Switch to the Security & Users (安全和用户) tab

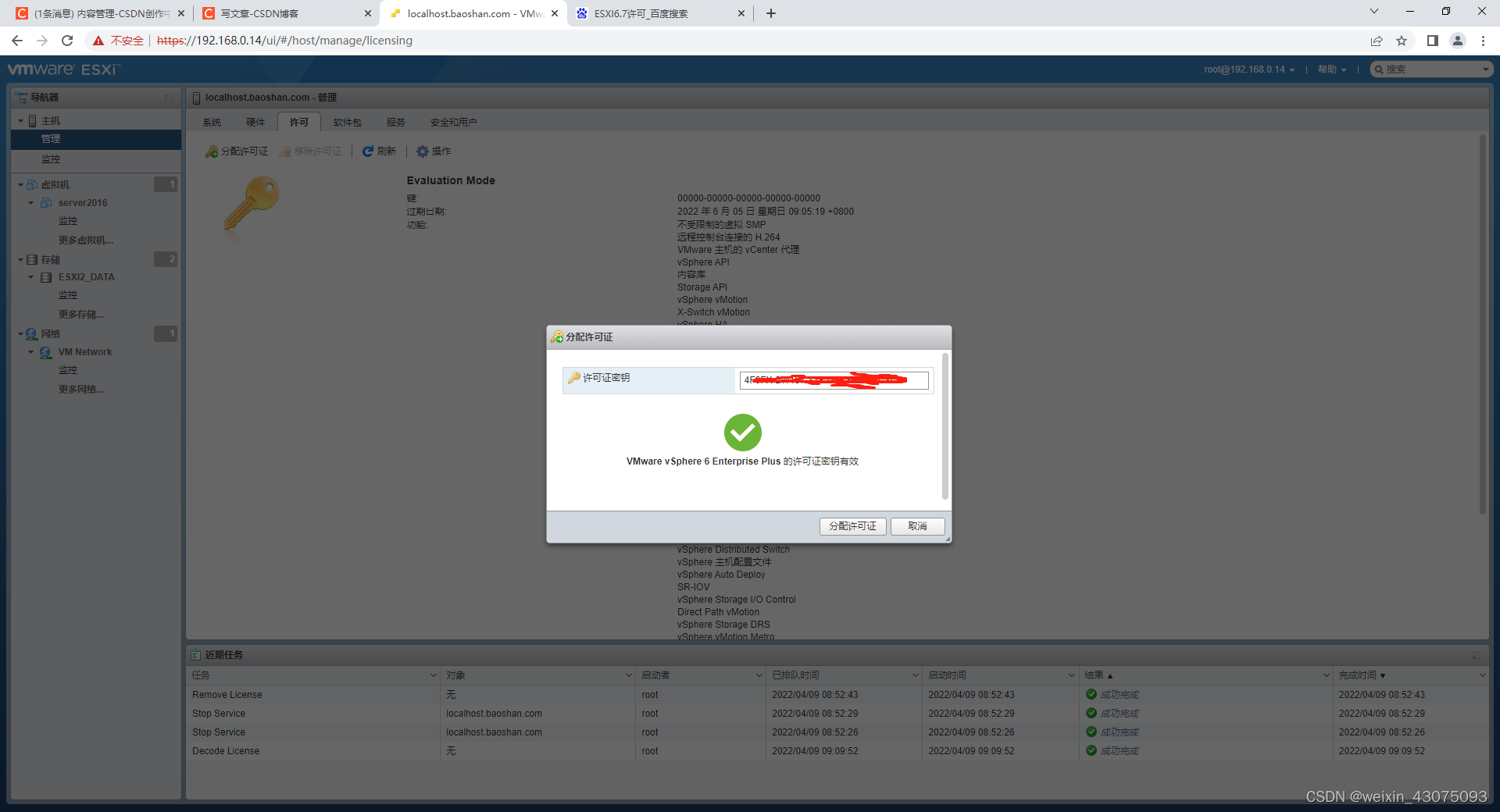pyautogui.click(x=453, y=123)
